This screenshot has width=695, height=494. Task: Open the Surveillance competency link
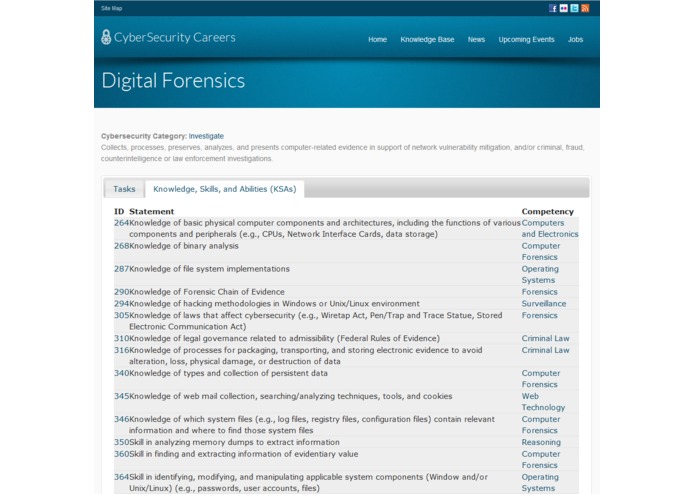[x=544, y=303]
